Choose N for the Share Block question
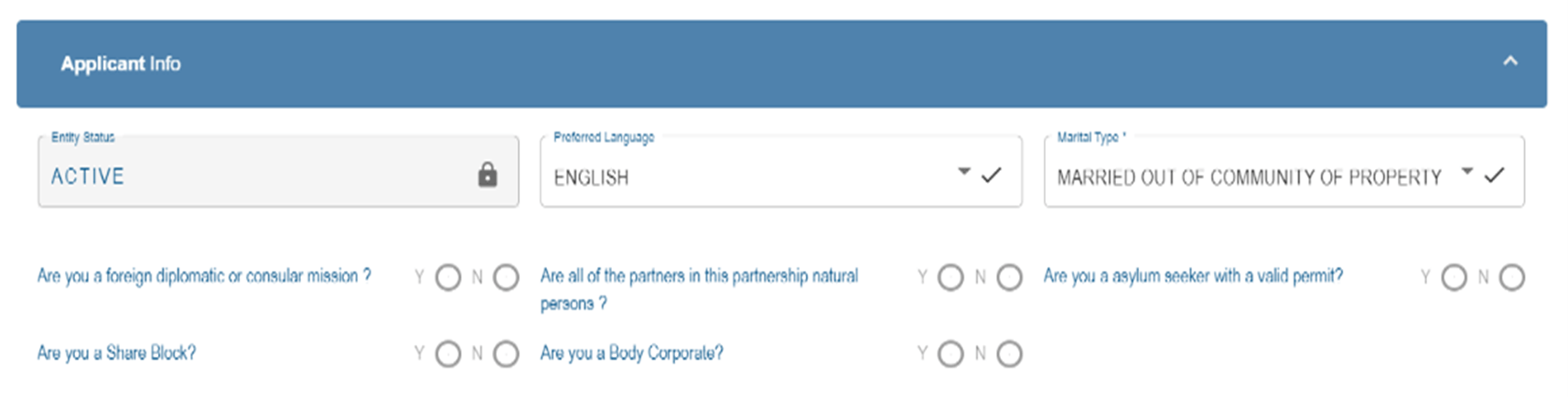 (x=506, y=354)
